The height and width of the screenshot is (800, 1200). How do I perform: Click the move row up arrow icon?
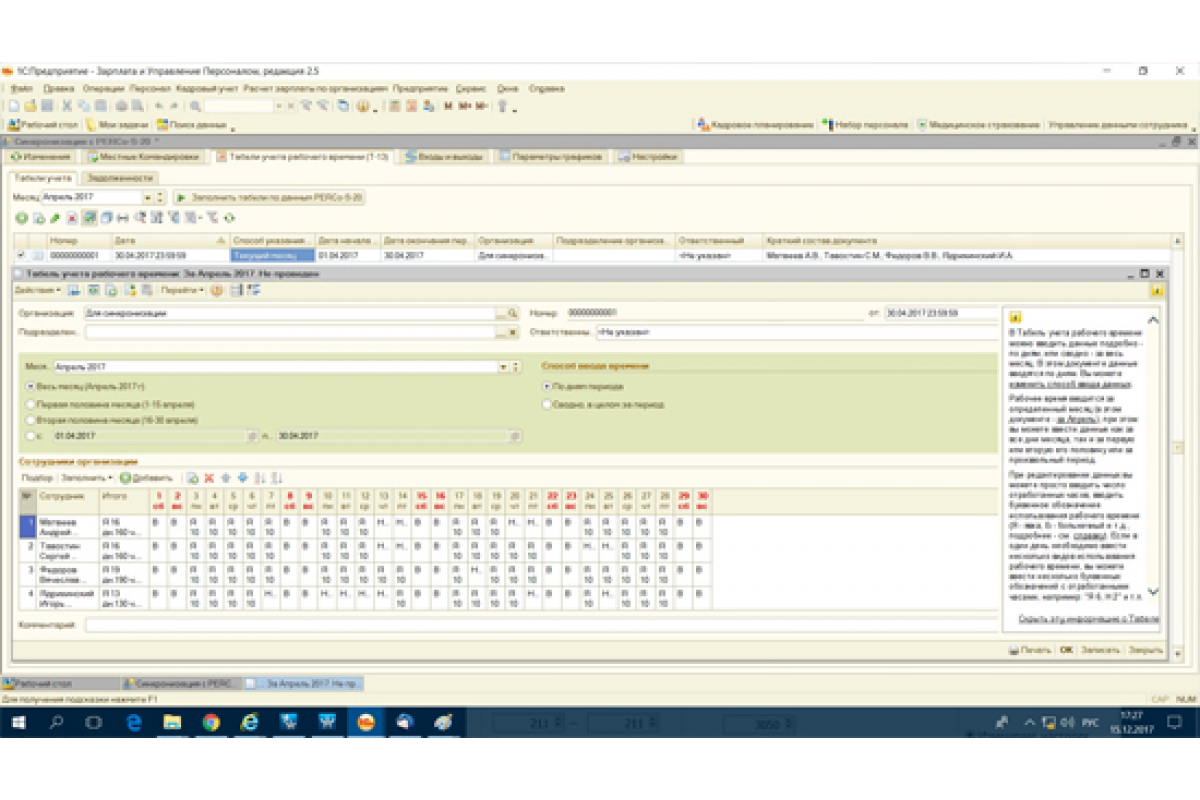226,478
